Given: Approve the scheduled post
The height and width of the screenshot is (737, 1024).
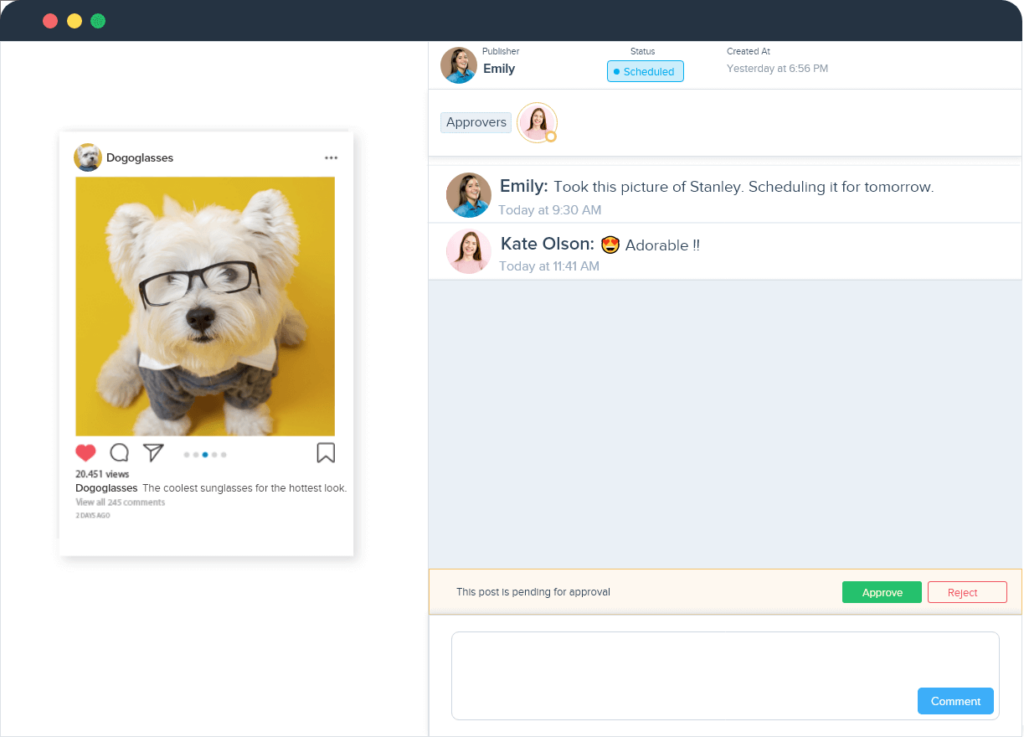Looking at the screenshot, I should coord(881,591).
